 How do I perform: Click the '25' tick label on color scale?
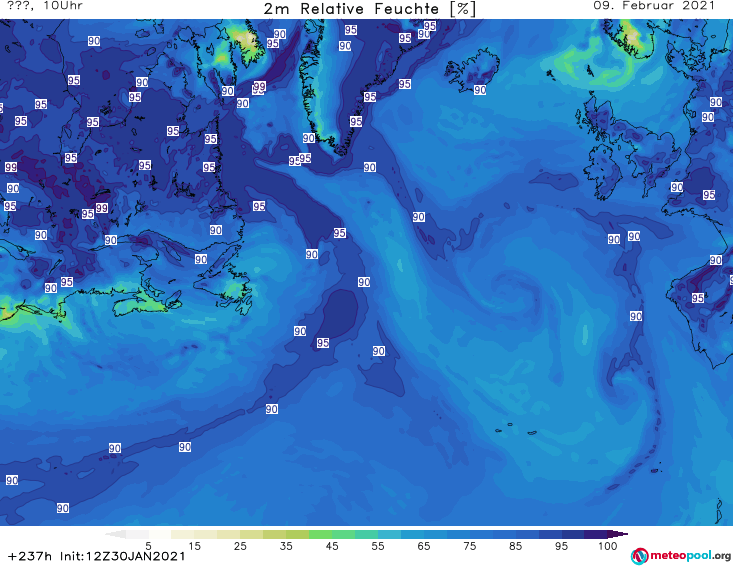click(x=240, y=546)
